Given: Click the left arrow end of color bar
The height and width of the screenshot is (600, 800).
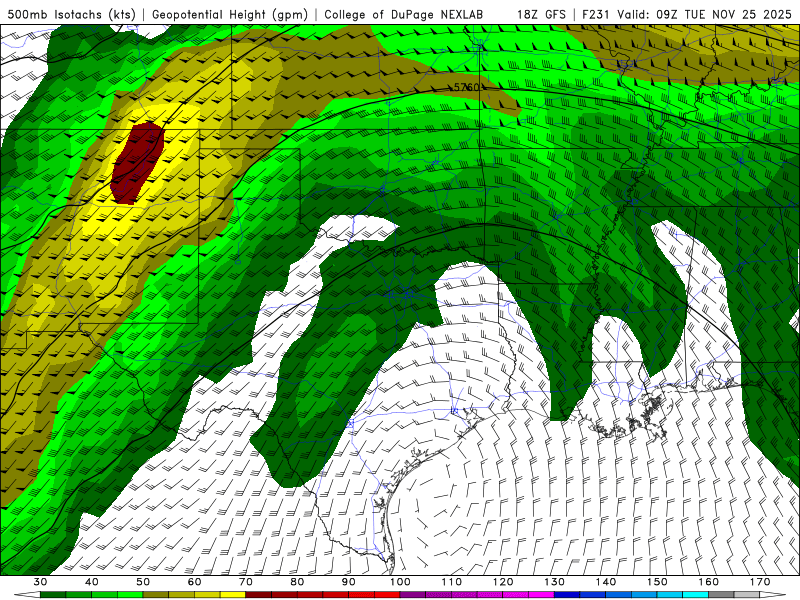Looking at the screenshot, I should coord(27,595).
